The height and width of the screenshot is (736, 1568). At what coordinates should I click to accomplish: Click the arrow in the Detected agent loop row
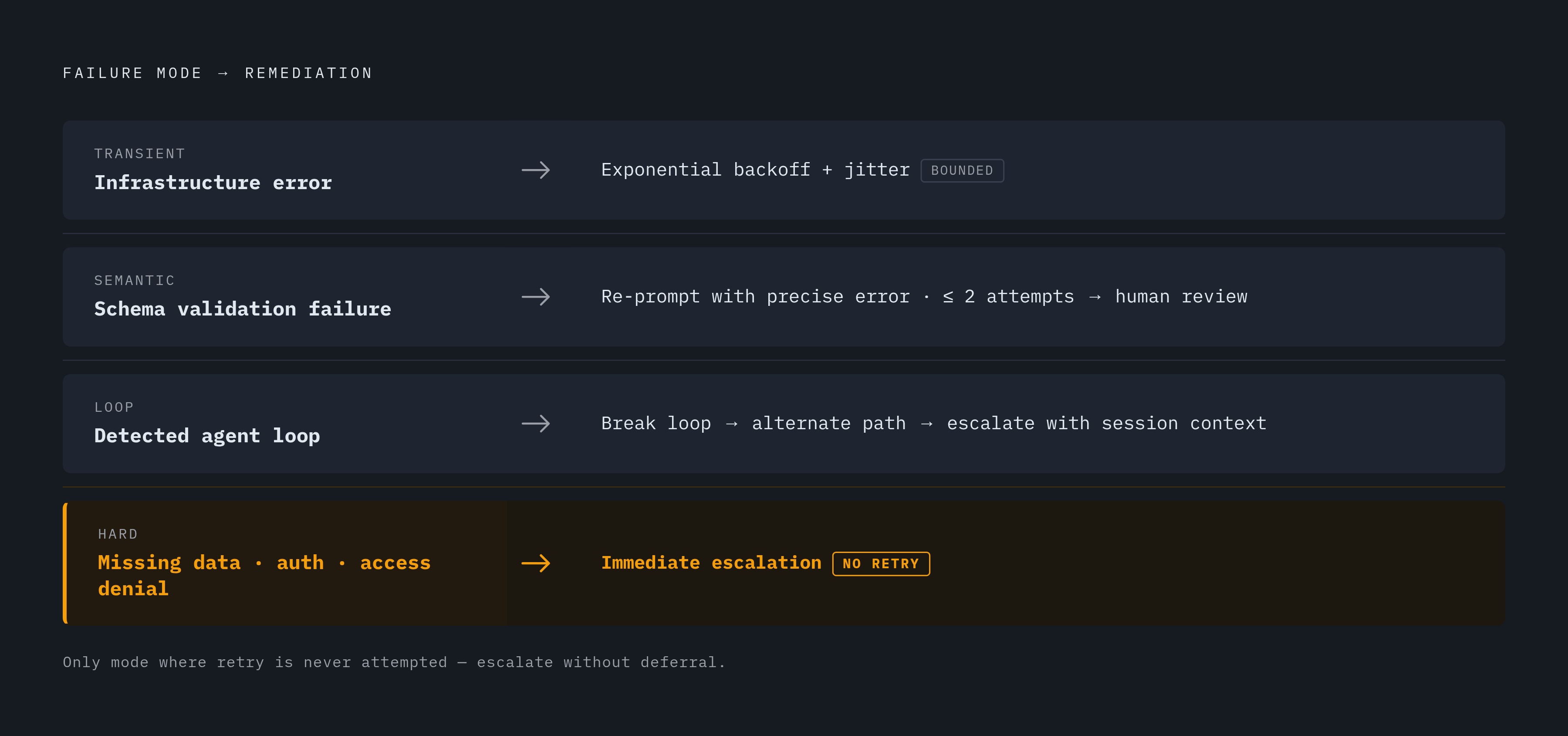(536, 424)
